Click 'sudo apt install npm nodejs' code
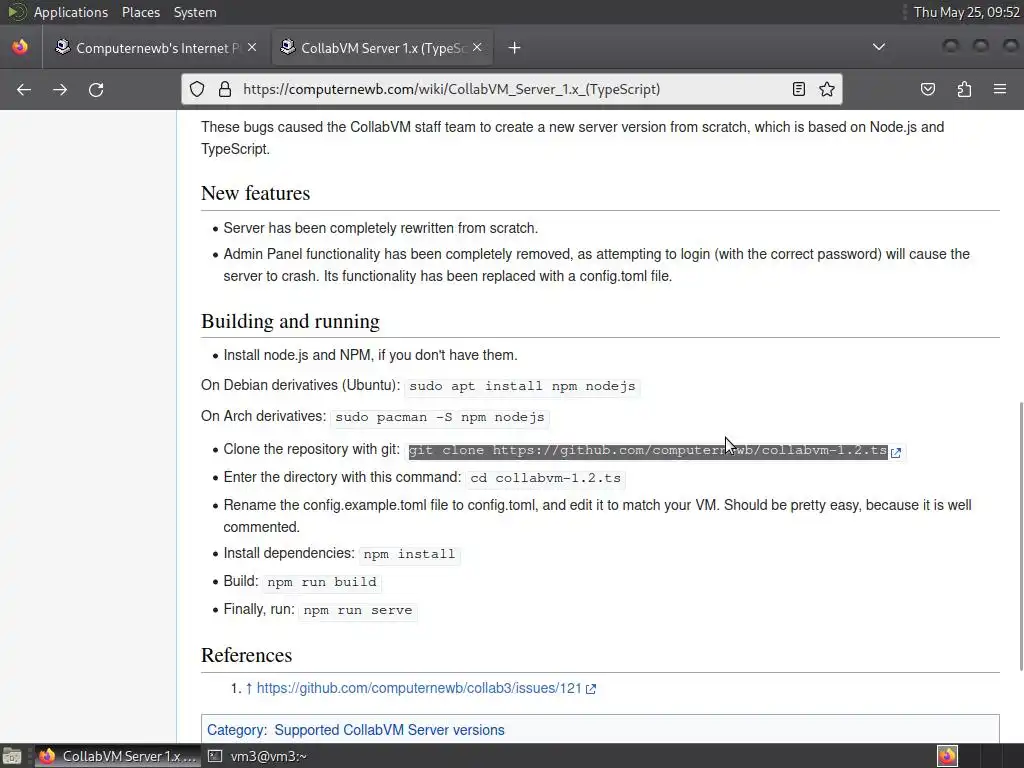Viewport: 1024px width, 768px height. [x=522, y=386]
